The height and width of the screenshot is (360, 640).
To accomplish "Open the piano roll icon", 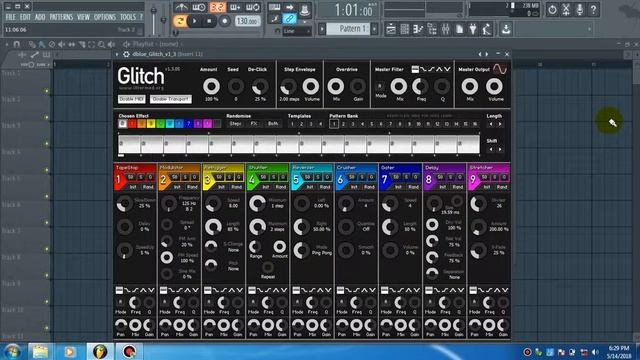I will 418,29.
